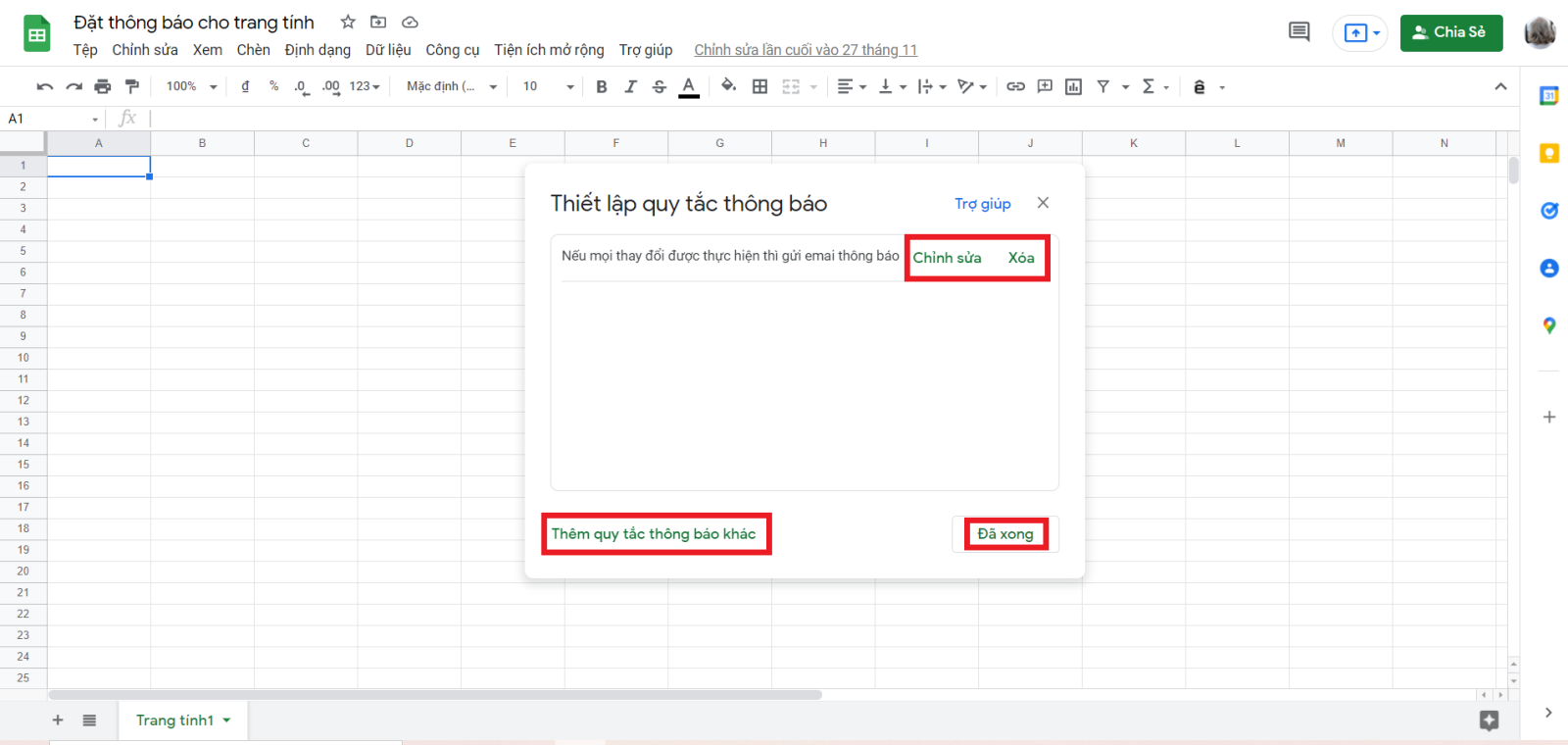Screen dimensions: 1568x745
Task: Collapse the menus with caret icon
Action: click(1500, 86)
